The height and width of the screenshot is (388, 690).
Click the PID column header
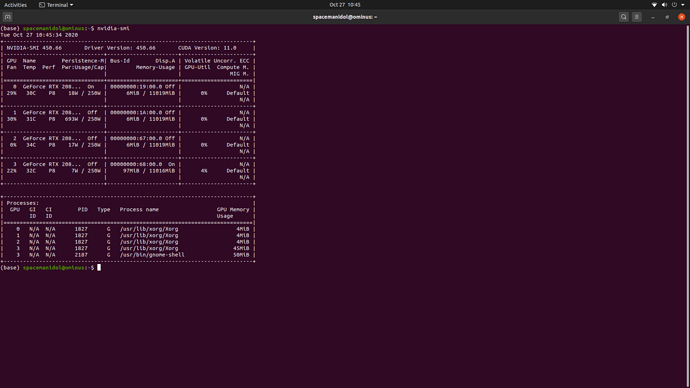point(83,209)
